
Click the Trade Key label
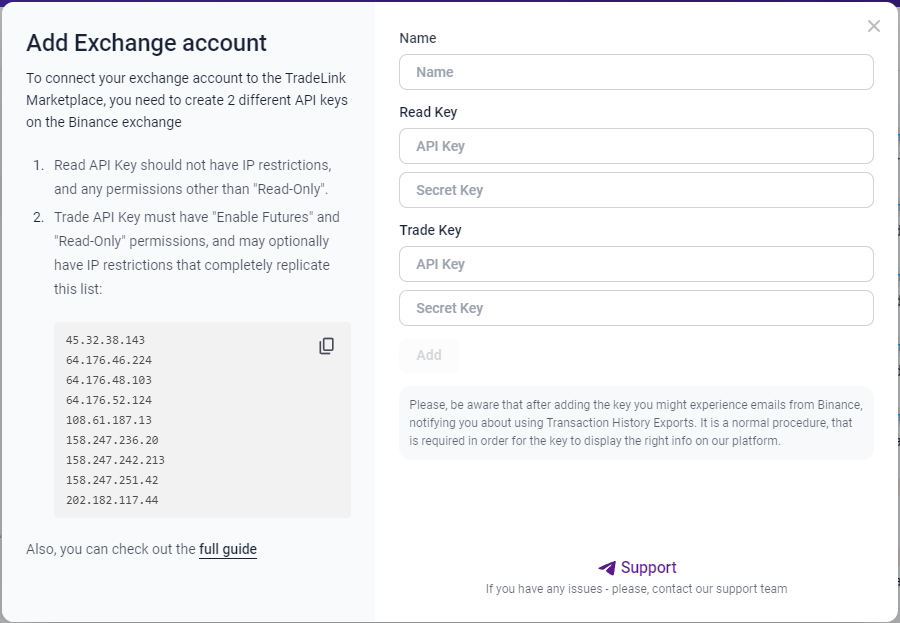[x=430, y=230]
